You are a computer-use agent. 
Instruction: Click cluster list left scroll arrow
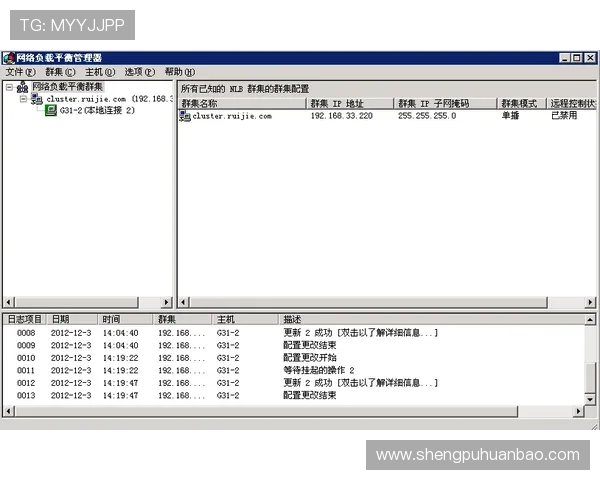click(x=183, y=302)
